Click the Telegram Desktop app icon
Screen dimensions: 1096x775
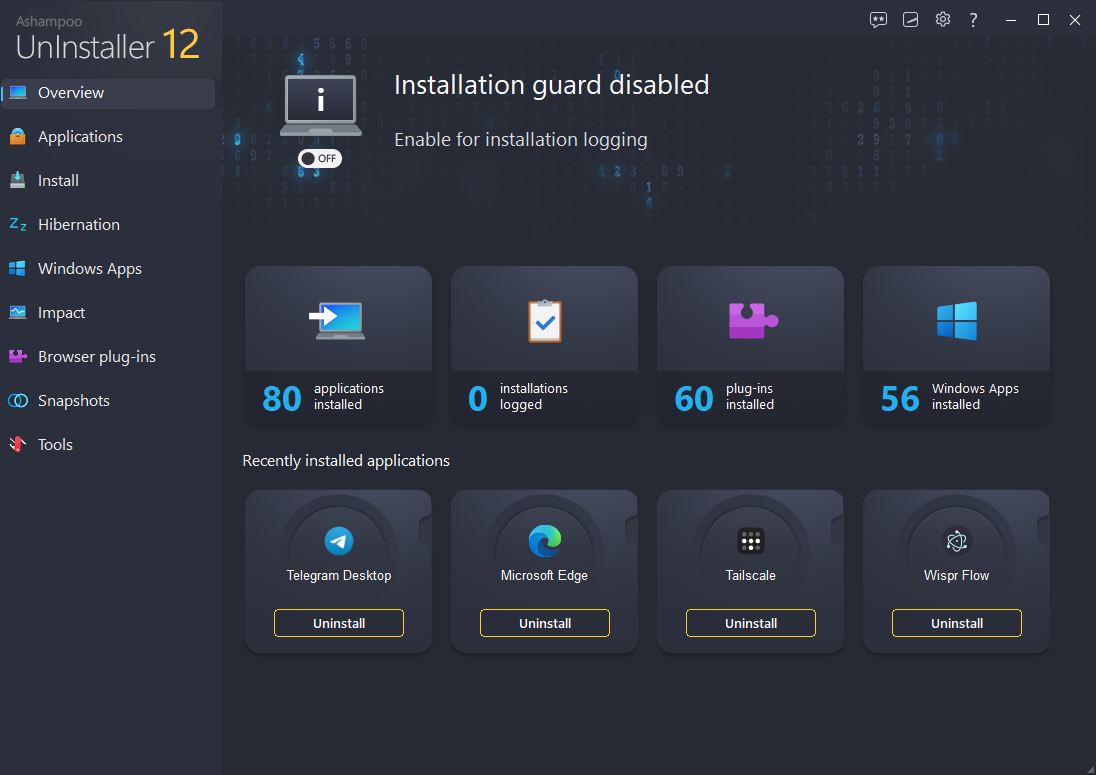click(x=339, y=541)
